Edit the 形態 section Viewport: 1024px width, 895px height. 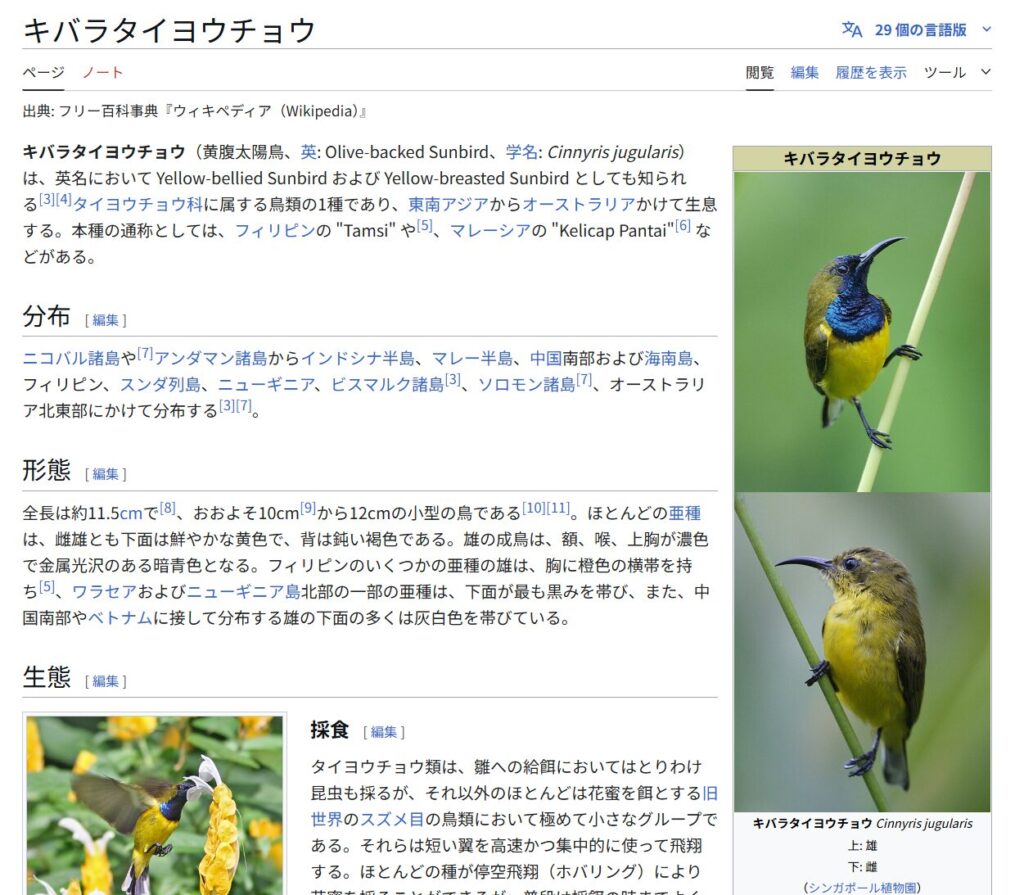[106, 474]
